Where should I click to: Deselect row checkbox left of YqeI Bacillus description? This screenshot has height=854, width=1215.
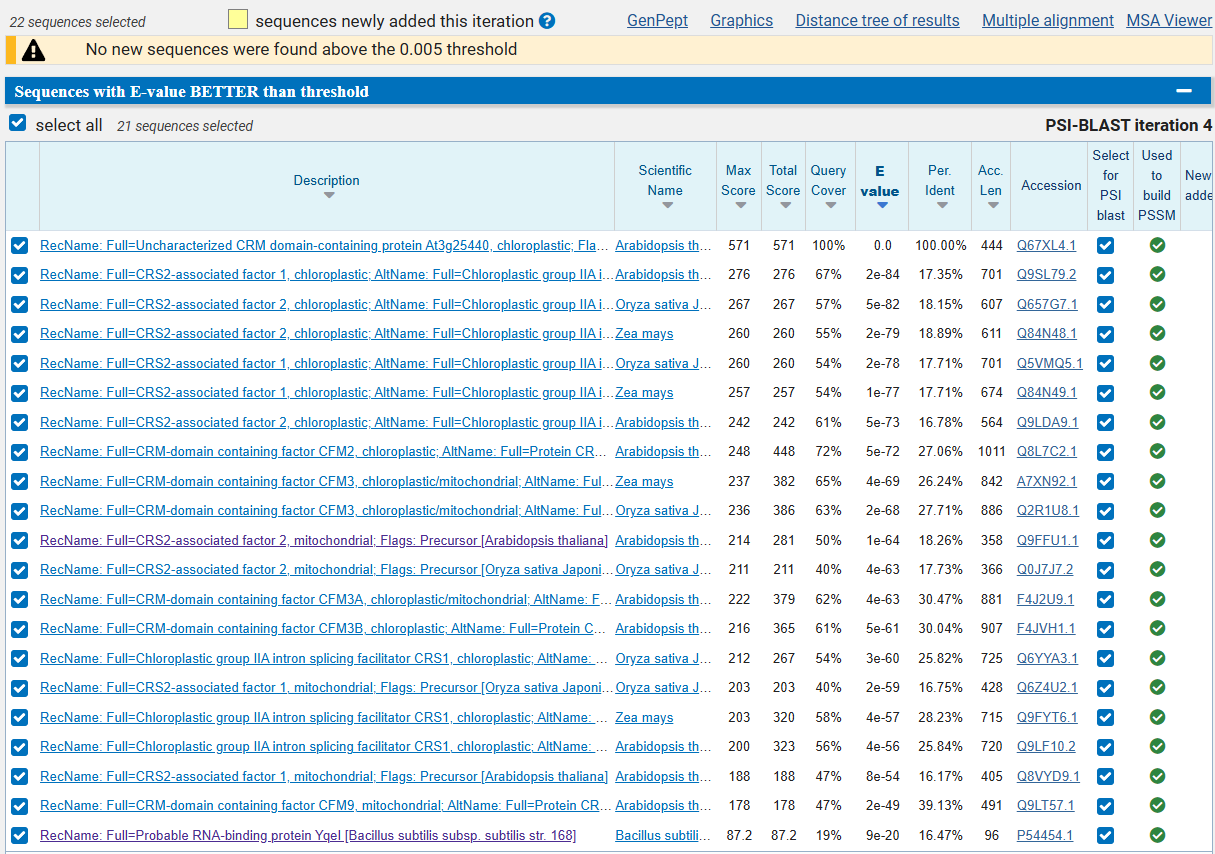point(20,835)
